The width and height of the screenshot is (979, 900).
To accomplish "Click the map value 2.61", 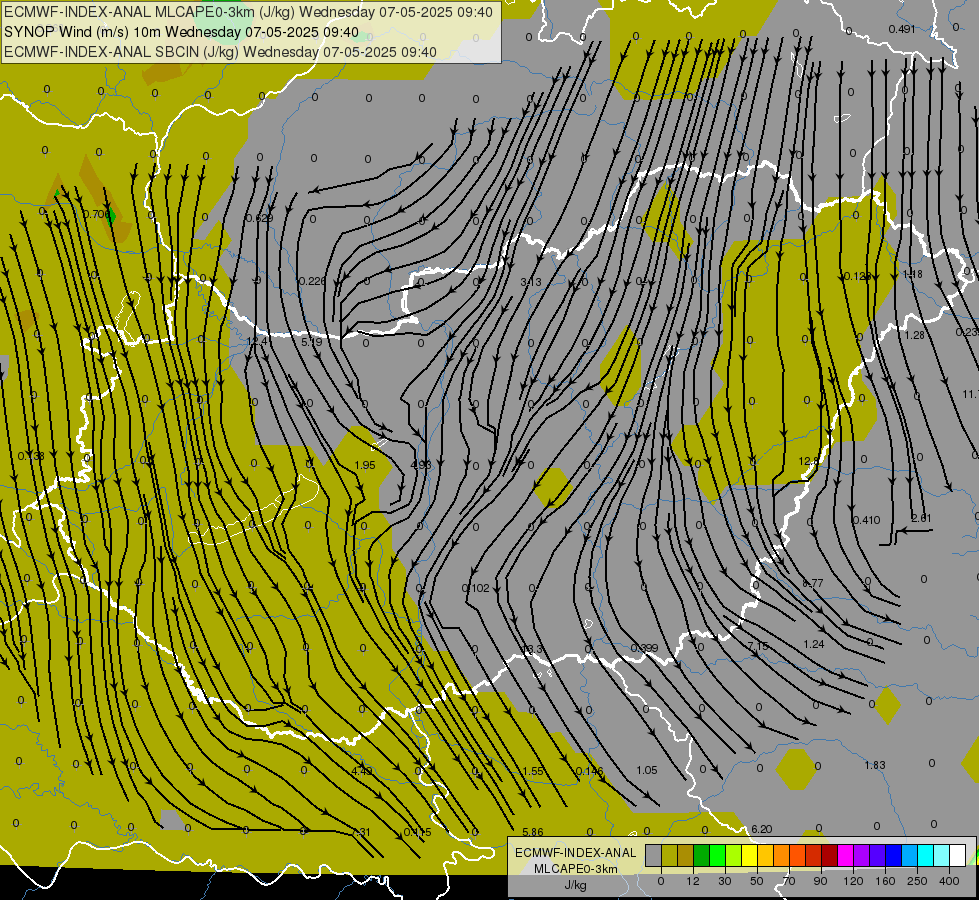I will tap(922, 518).
